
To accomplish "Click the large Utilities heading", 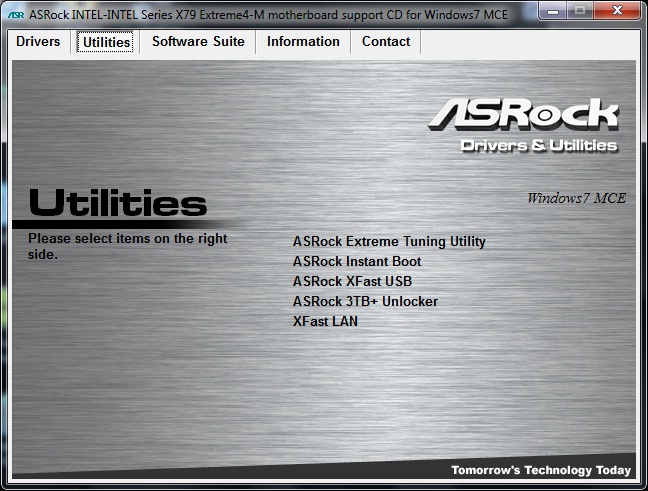I will pos(117,203).
